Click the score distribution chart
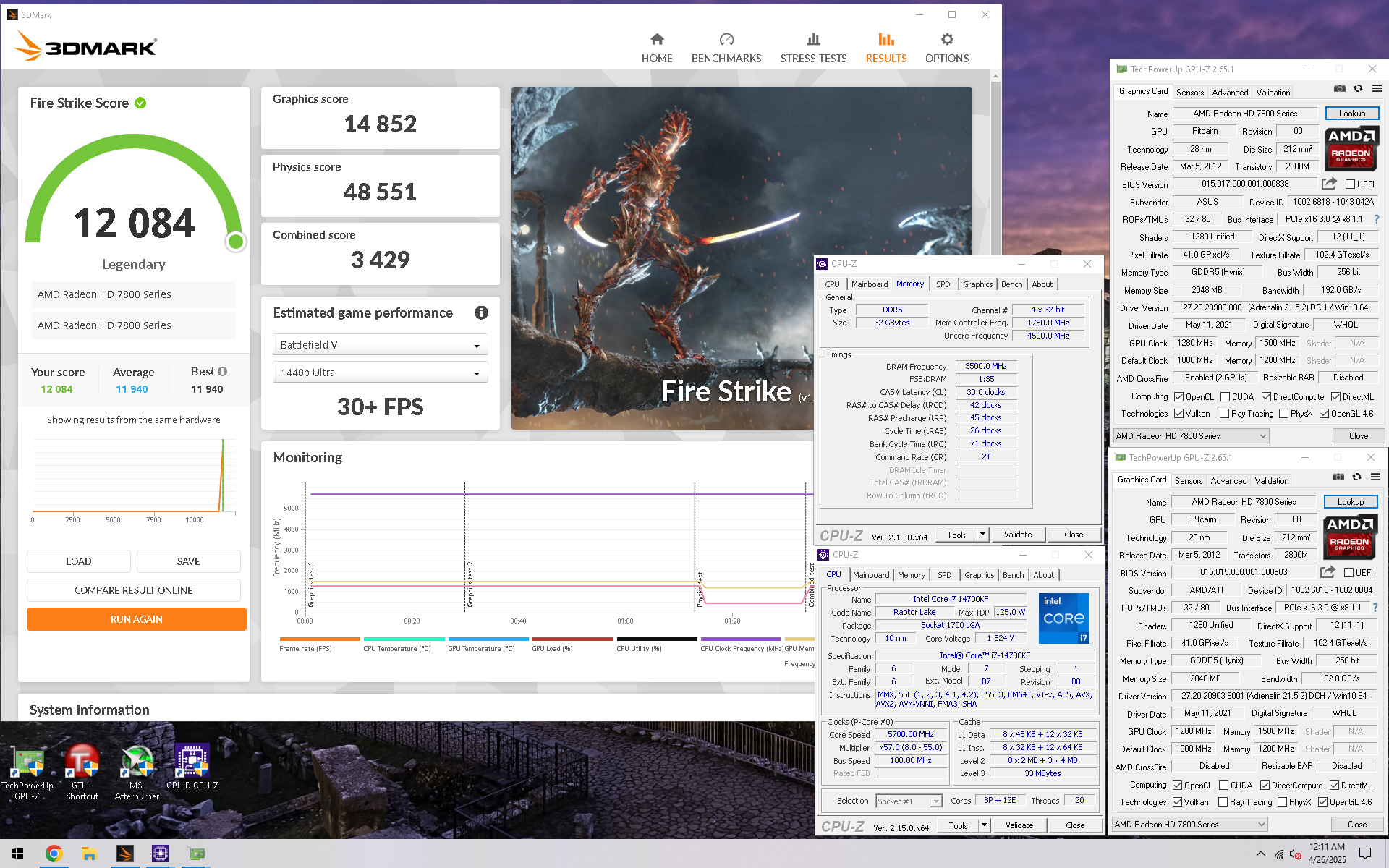Viewport: 1389px width, 868px height. (x=134, y=477)
